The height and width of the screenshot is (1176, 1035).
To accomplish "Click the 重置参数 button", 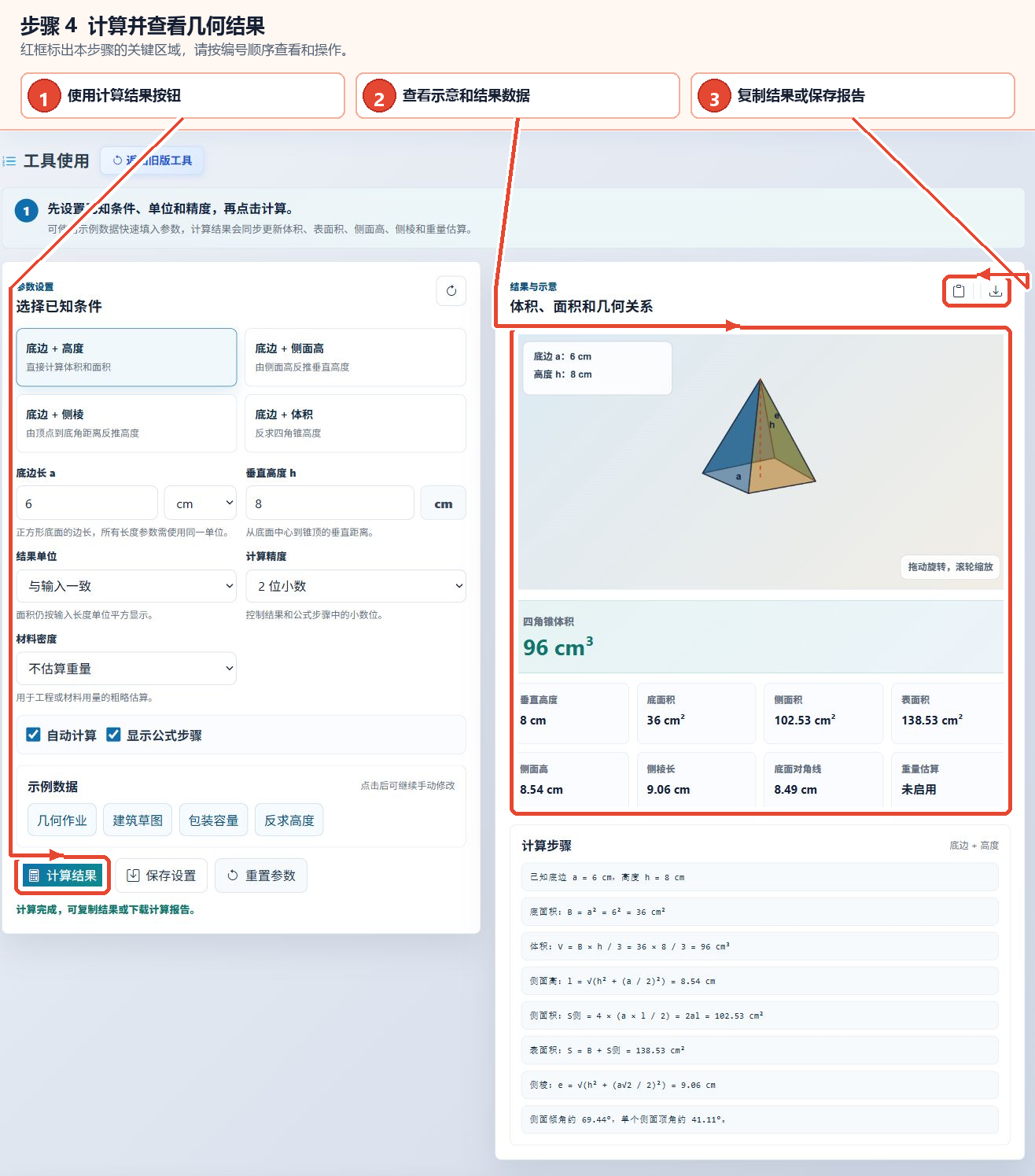I will pos(261,876).
